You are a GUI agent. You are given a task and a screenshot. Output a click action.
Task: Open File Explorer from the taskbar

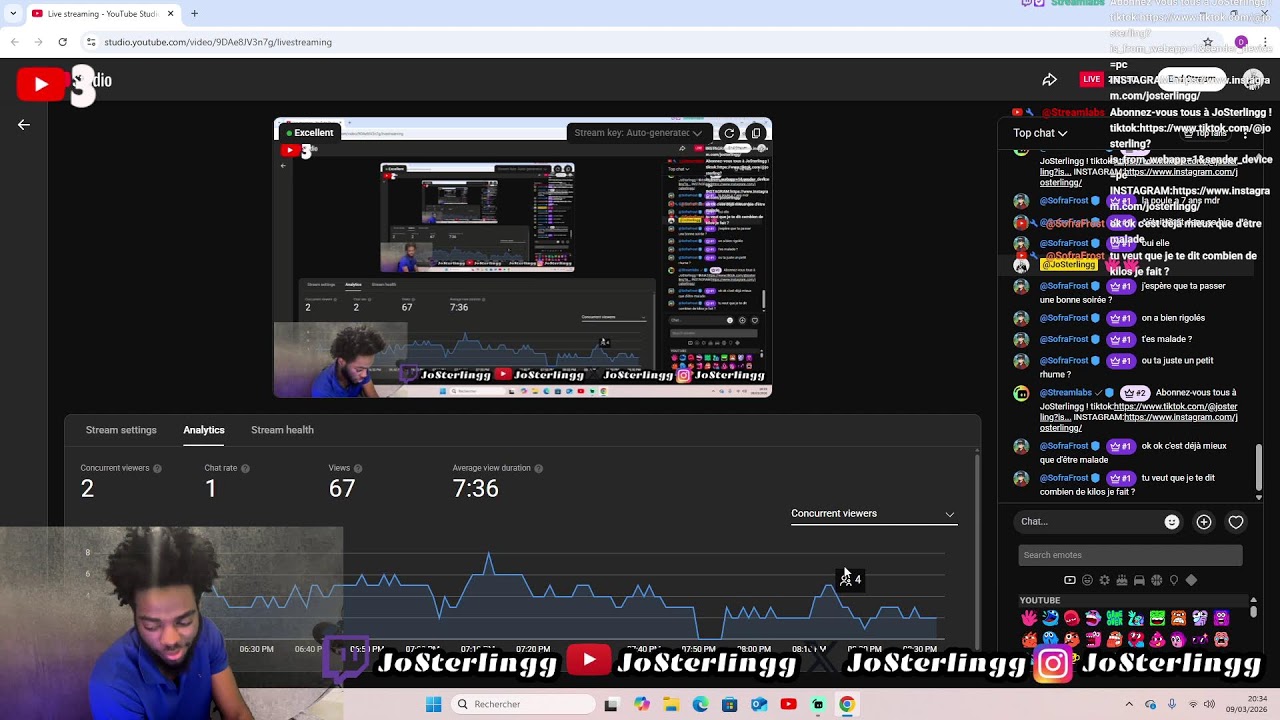coord(671,704)
